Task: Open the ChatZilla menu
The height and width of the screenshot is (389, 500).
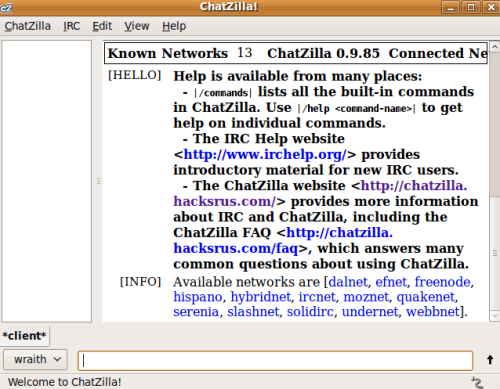Action: (28, 26)
